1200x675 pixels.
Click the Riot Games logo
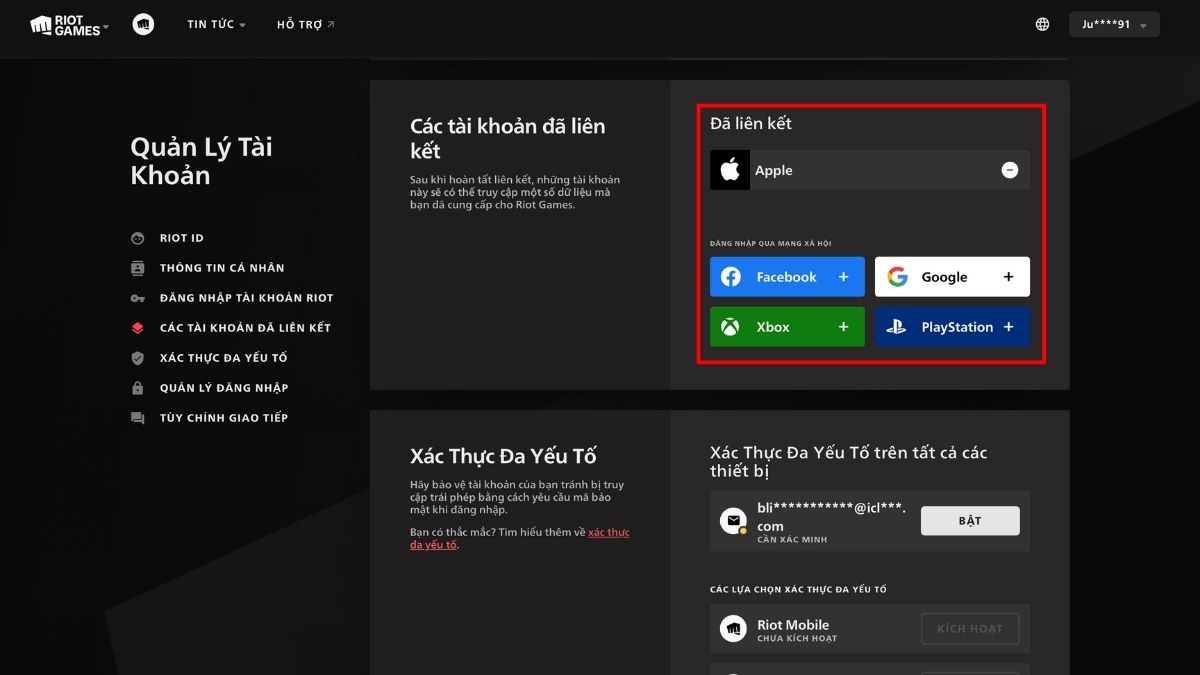tap(65, 24)
